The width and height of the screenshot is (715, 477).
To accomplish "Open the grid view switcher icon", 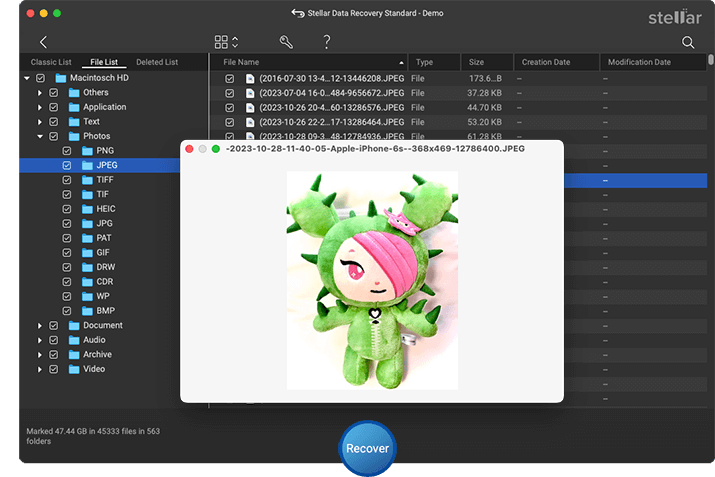I will point(226,42).
